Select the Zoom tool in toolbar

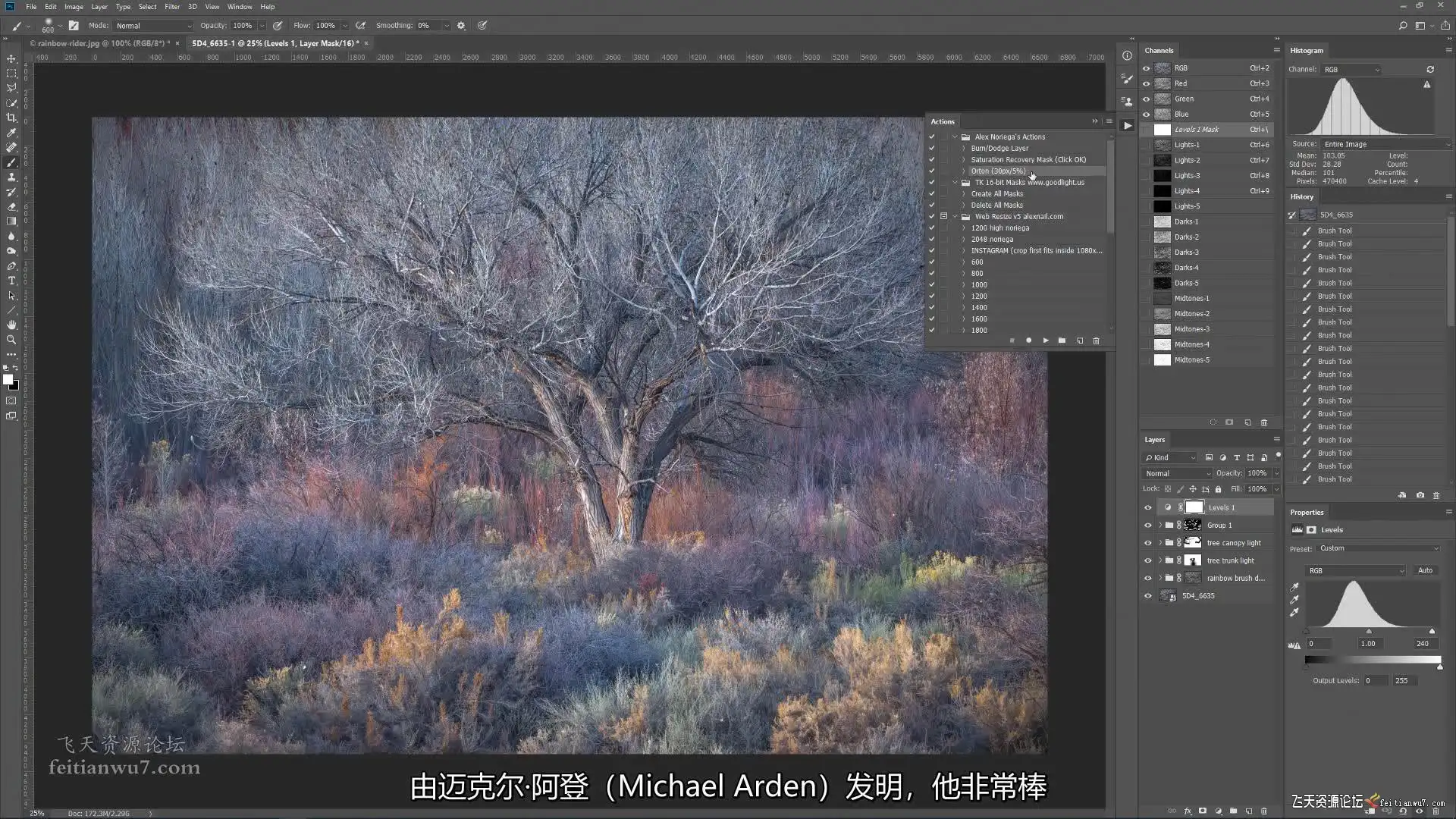point(11,340)
